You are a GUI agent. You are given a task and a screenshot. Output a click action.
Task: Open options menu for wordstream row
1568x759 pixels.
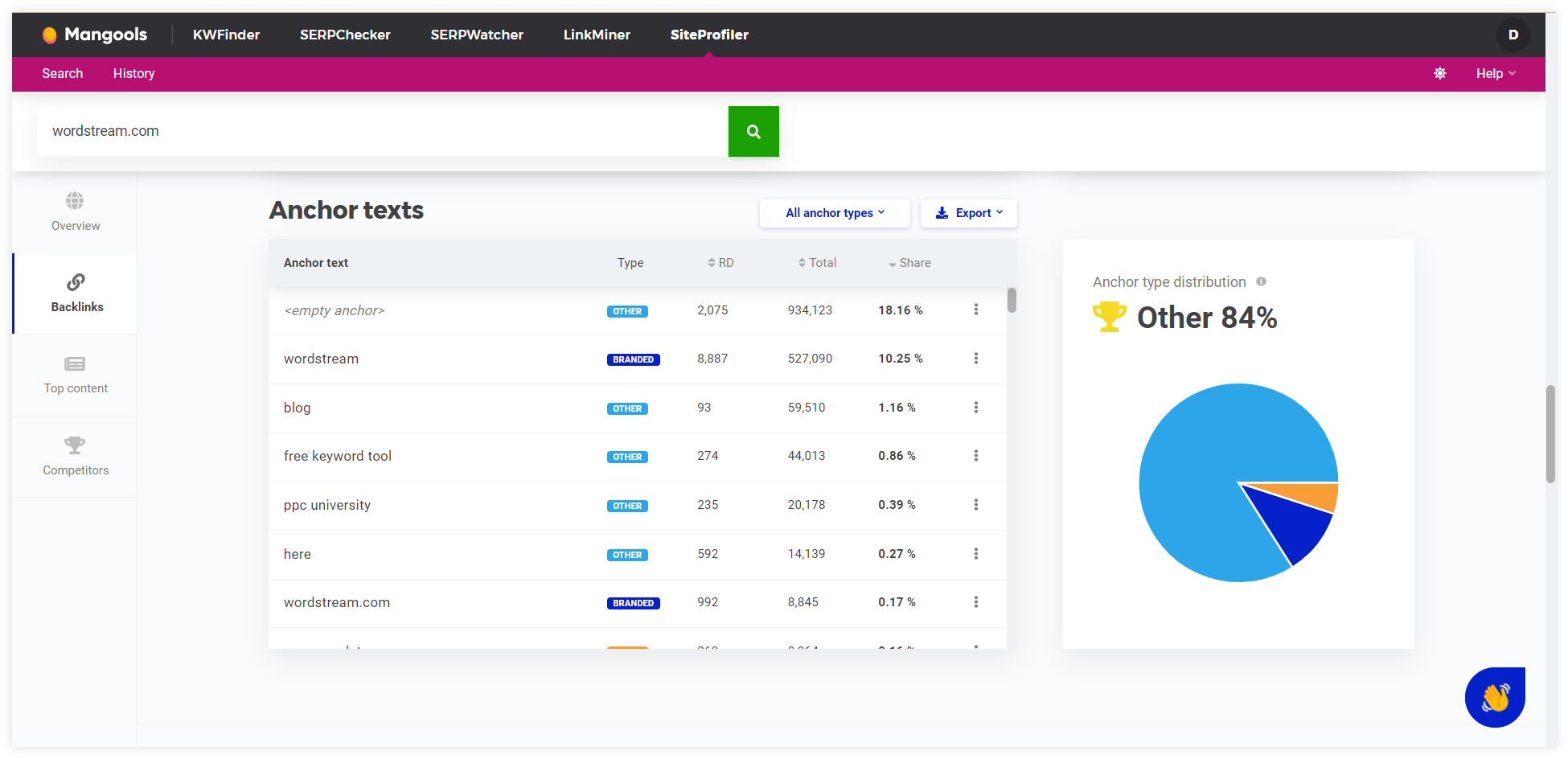(x=976, y=359)
